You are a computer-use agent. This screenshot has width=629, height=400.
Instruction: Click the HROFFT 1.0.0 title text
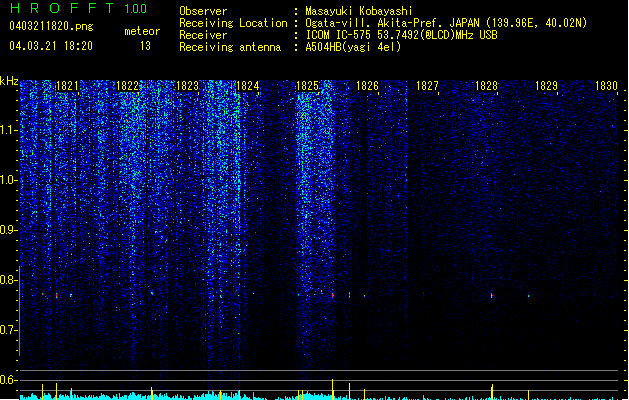point(79,8)
